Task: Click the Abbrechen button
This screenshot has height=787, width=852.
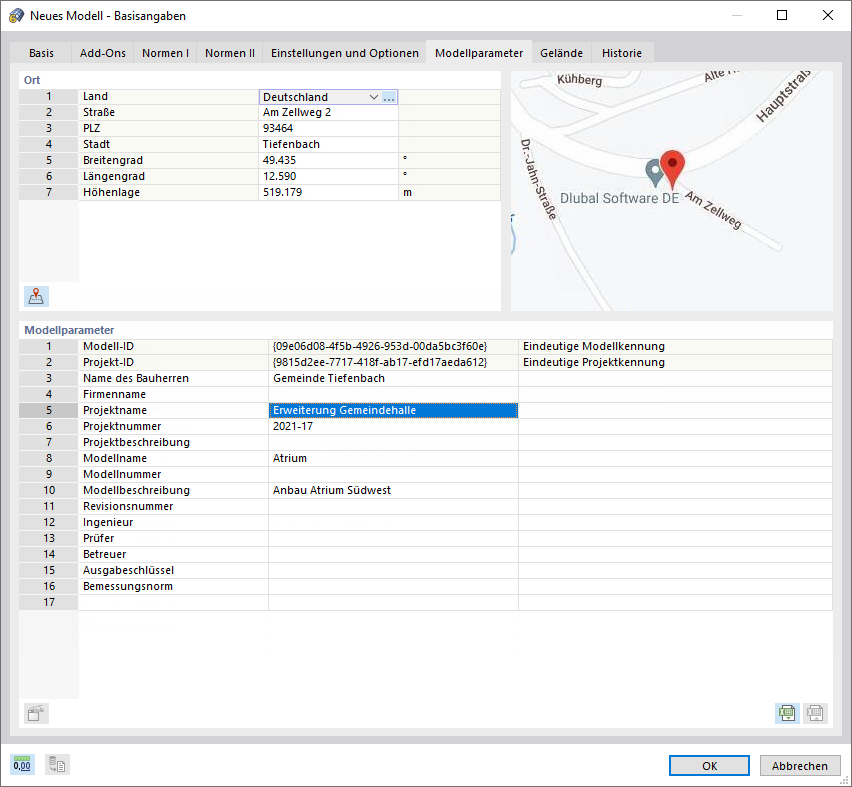Action: [800, 765]
